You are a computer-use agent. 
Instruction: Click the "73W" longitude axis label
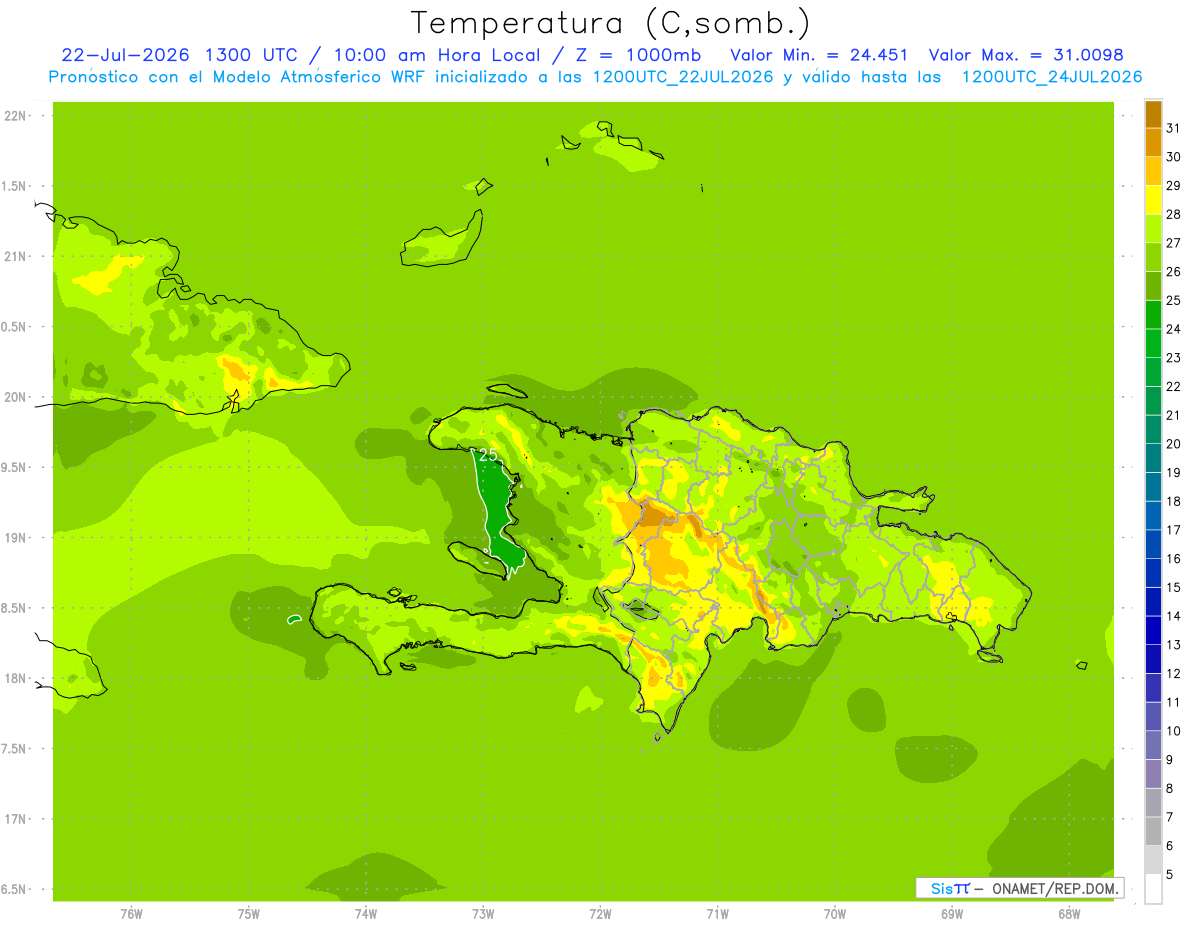483,914
